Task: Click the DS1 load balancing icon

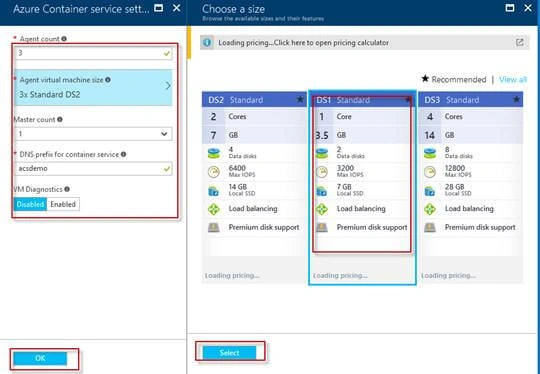Action: (x=322, y=209)
